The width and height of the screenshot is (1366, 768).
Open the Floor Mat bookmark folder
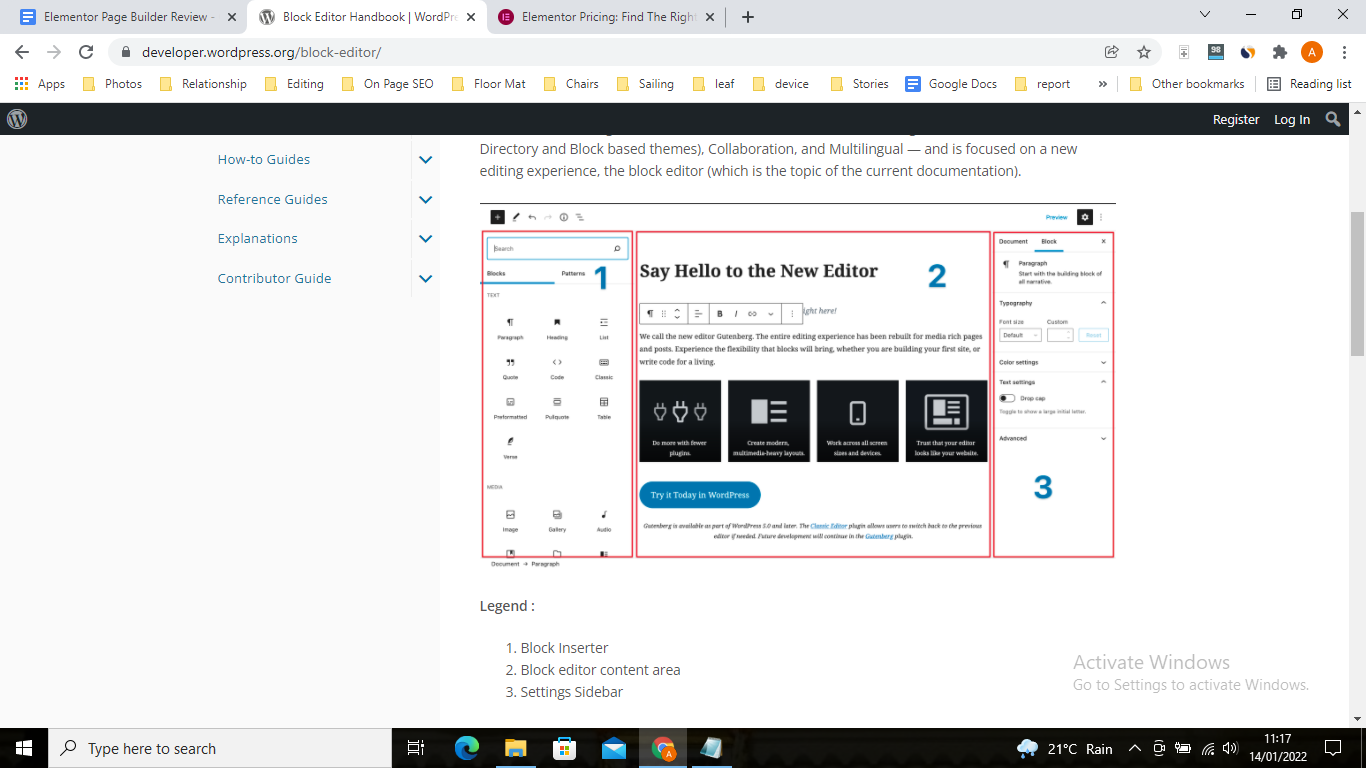coord(489,84)
